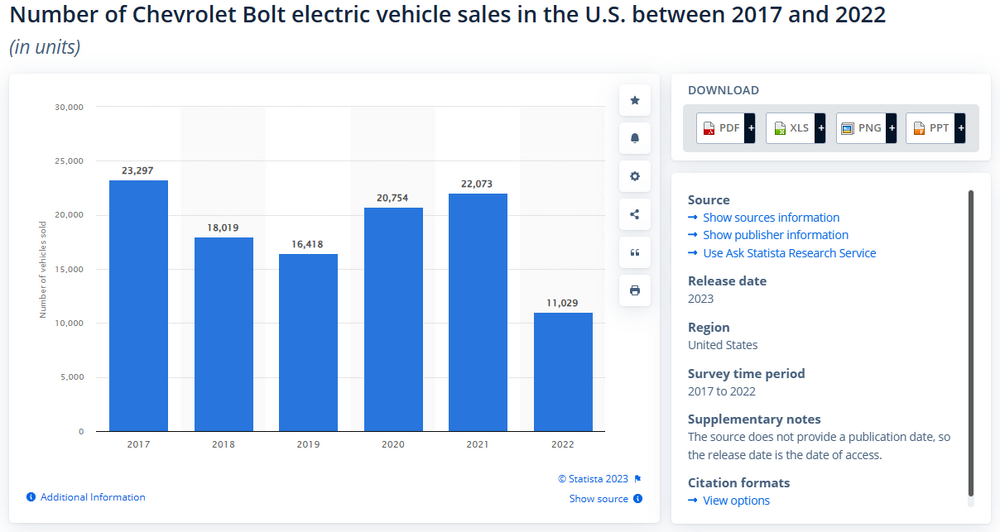Screen dimensions: 1000x532
Task: Click the print chart icon
Action: tap(634, 291)
